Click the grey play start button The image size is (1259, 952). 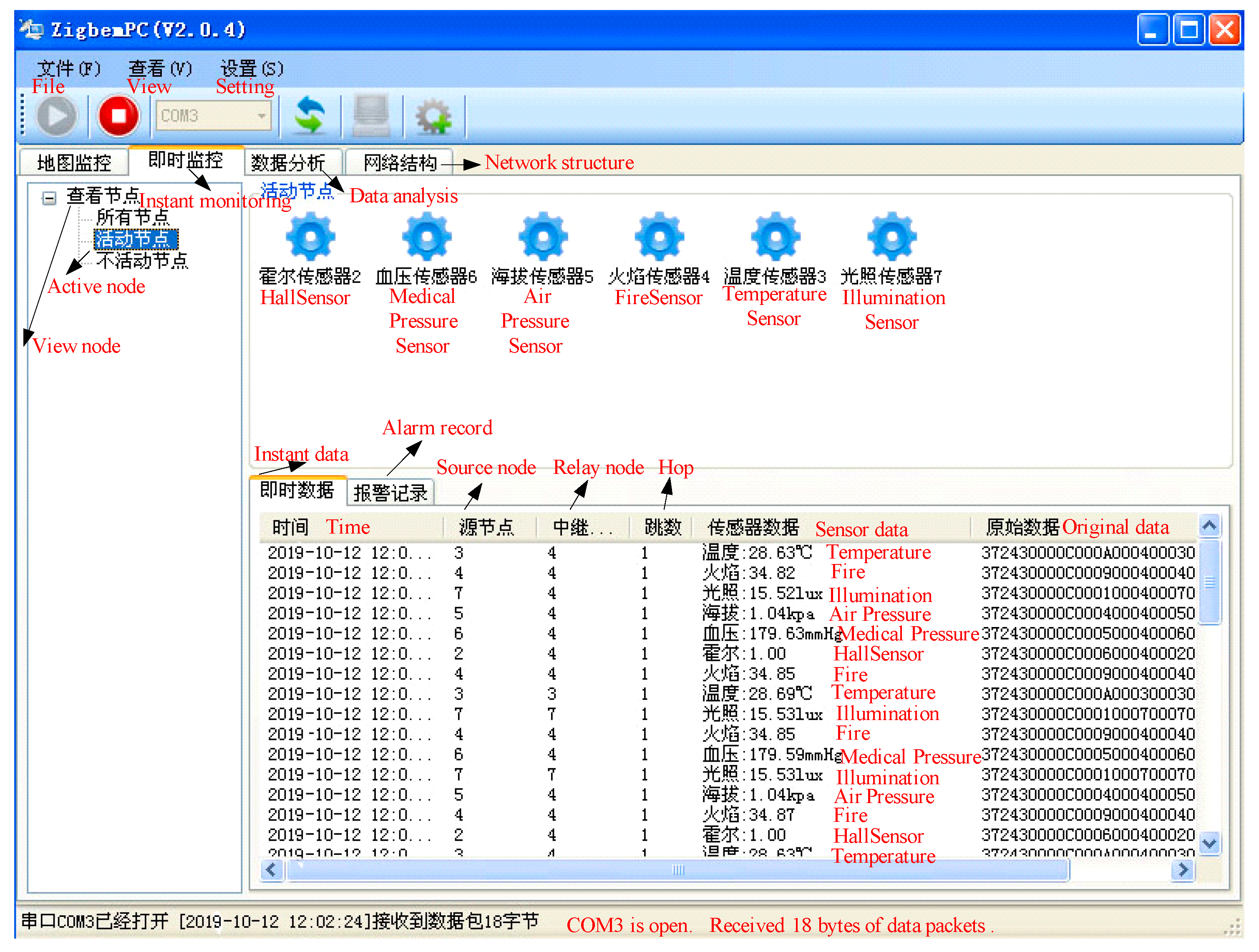[x=56, y=116]
